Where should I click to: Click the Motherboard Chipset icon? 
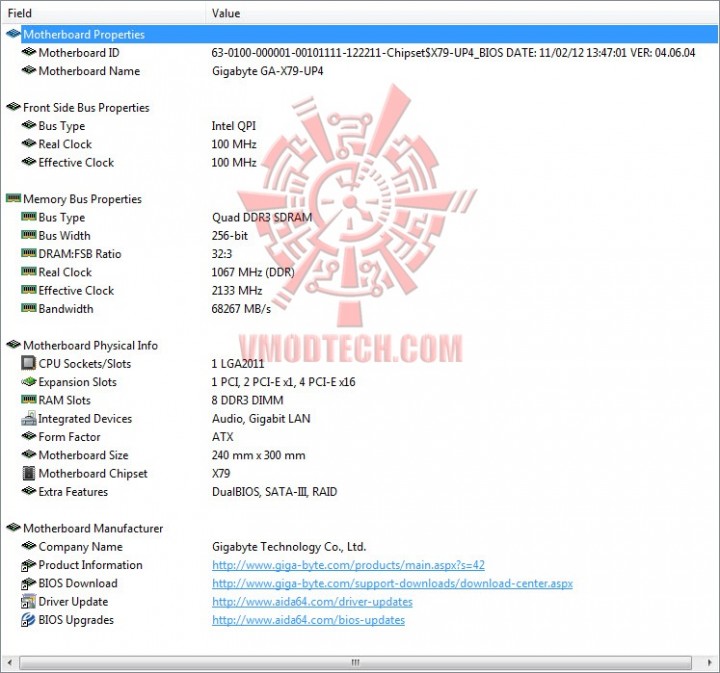pos(28,473)
